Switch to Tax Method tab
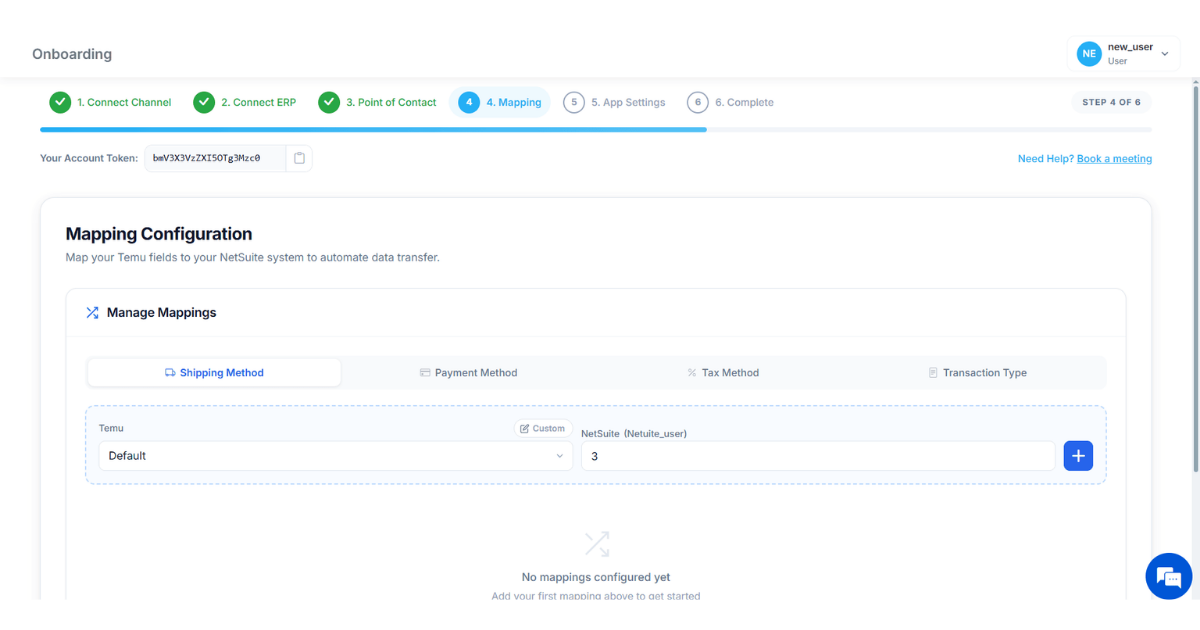 click(x=723, y=373)
